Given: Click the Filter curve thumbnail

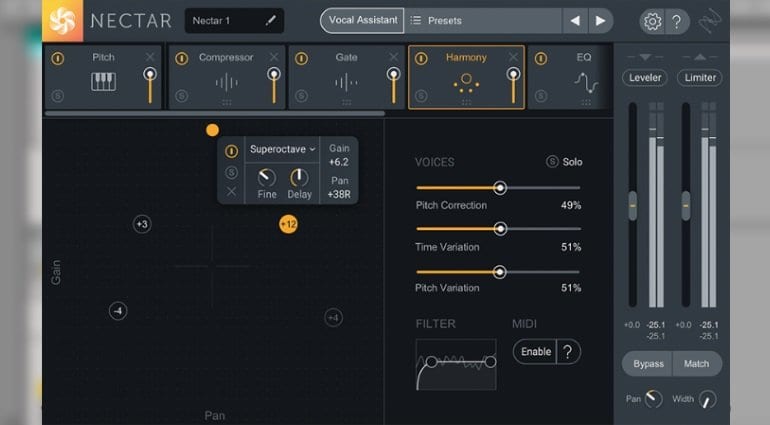Looking at the screenshot, I should coord(456,365).
